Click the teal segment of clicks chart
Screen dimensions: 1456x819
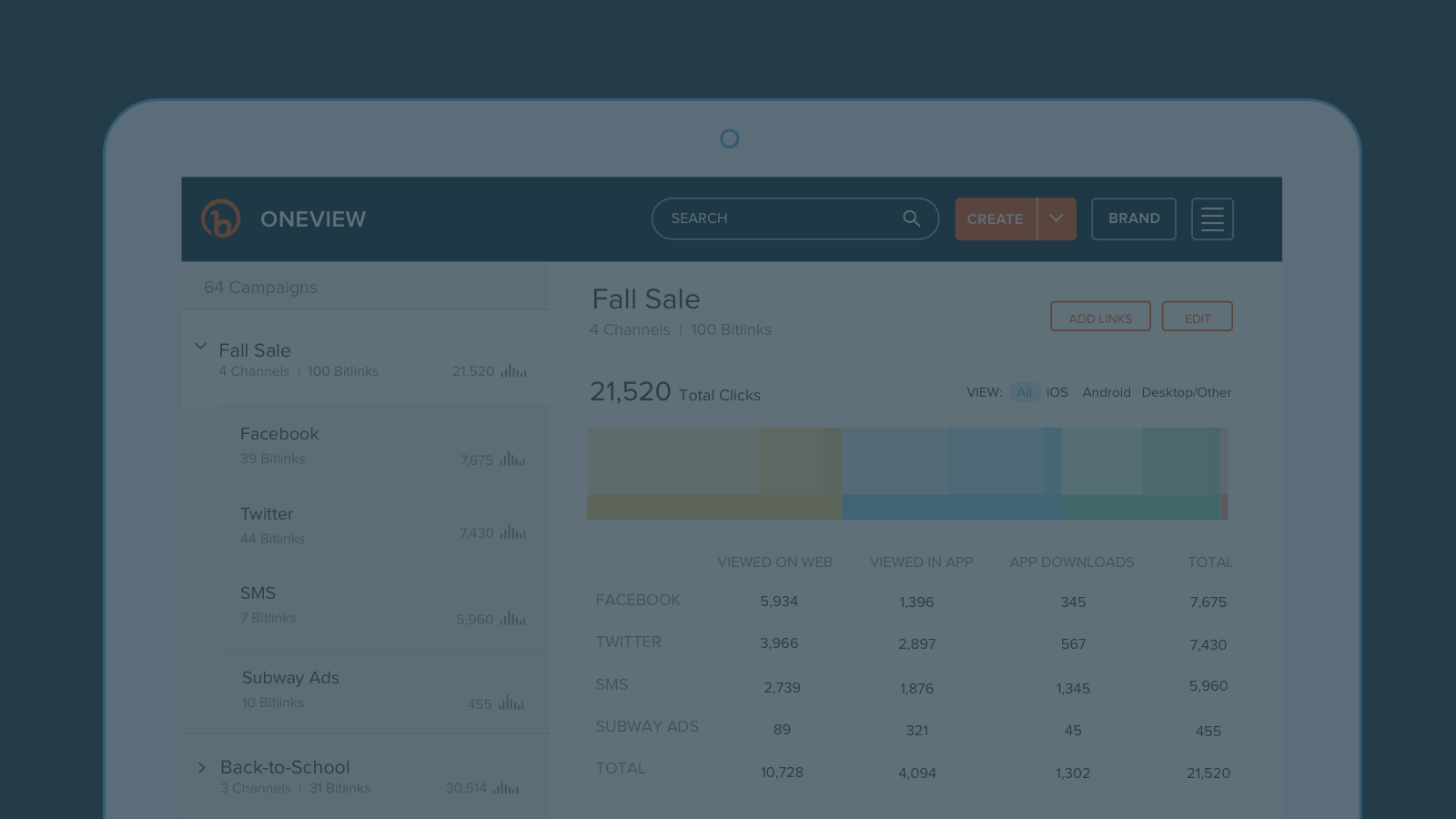[x=1140, y=507]
